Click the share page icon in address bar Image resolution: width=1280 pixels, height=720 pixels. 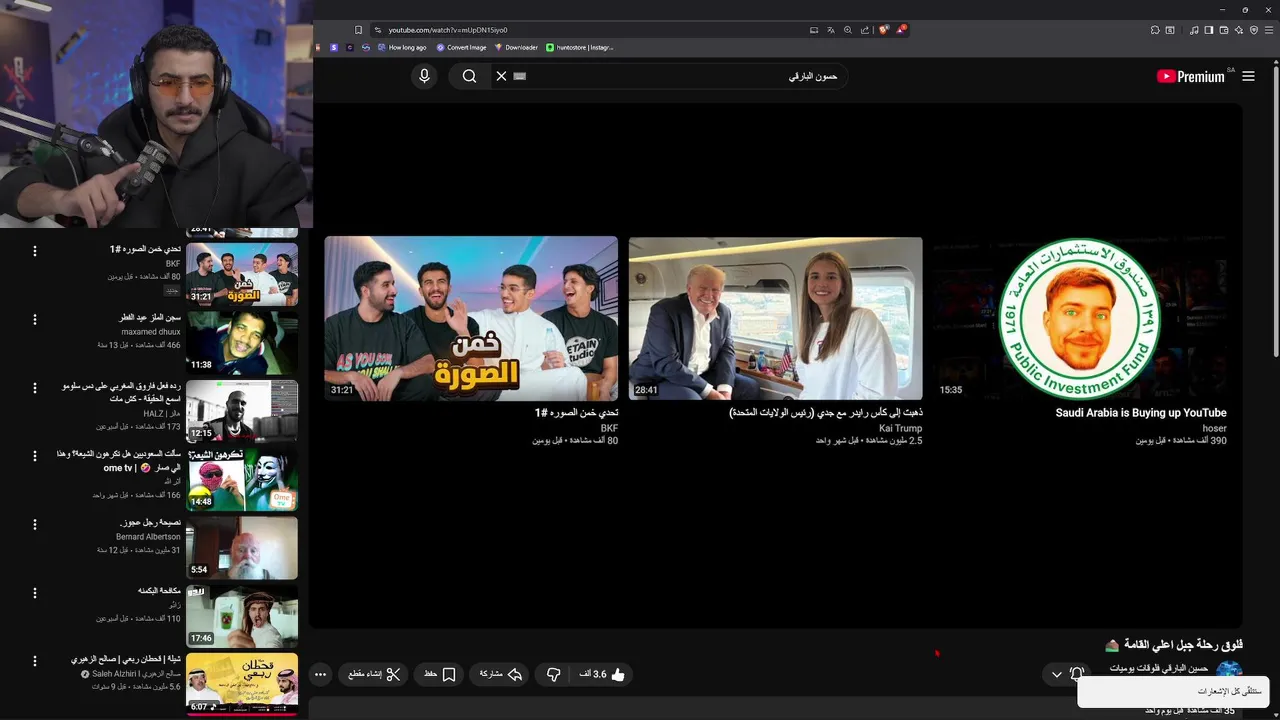click(x=865, y=30)
